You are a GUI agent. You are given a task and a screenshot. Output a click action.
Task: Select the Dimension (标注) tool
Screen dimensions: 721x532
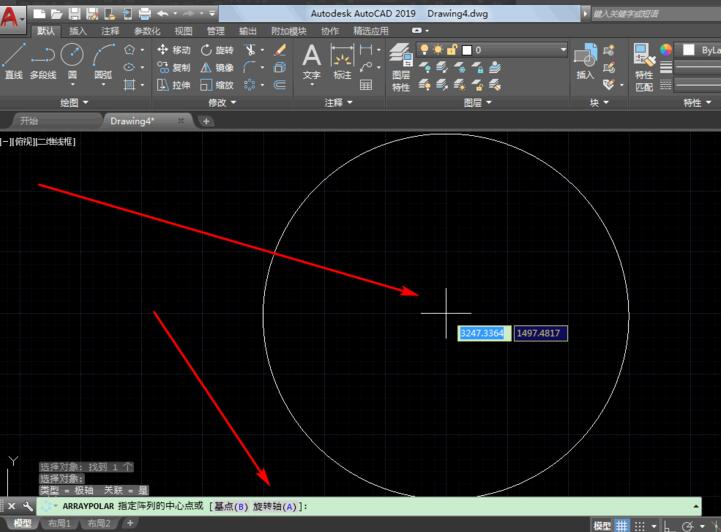342,61
